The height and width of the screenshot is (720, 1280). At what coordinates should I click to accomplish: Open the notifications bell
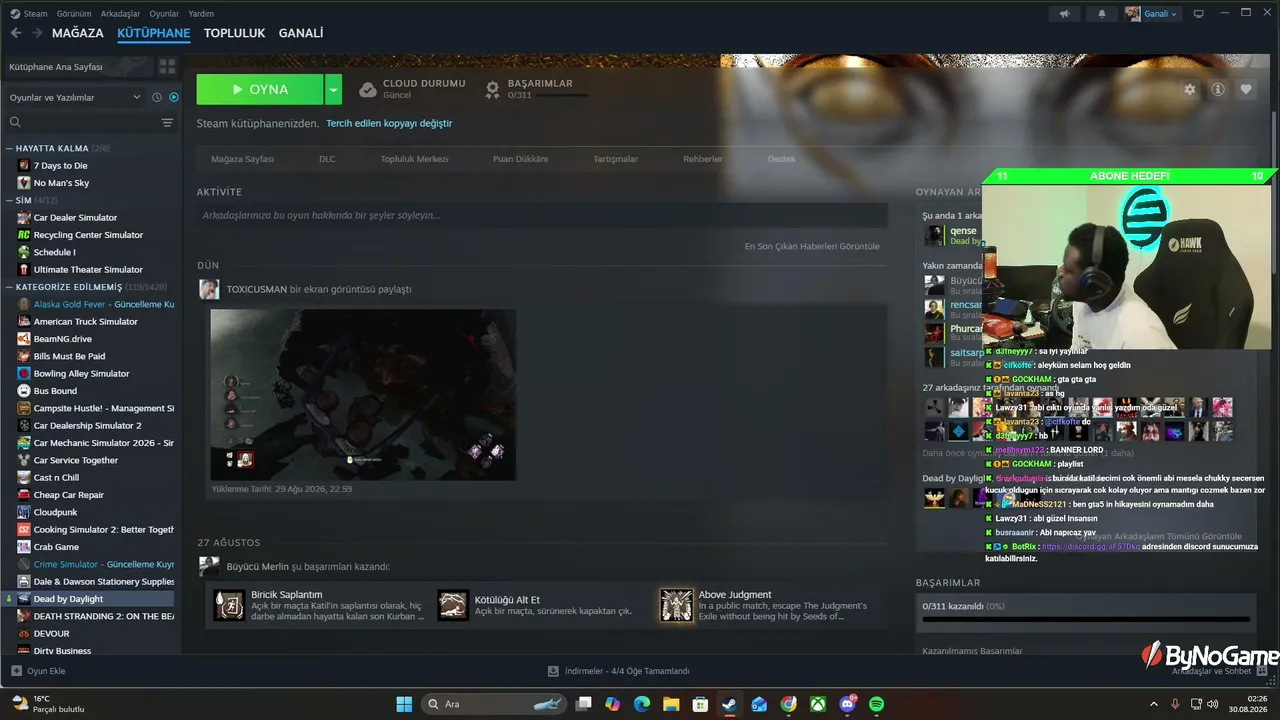pyautogui.click(x=1102, y=14)
